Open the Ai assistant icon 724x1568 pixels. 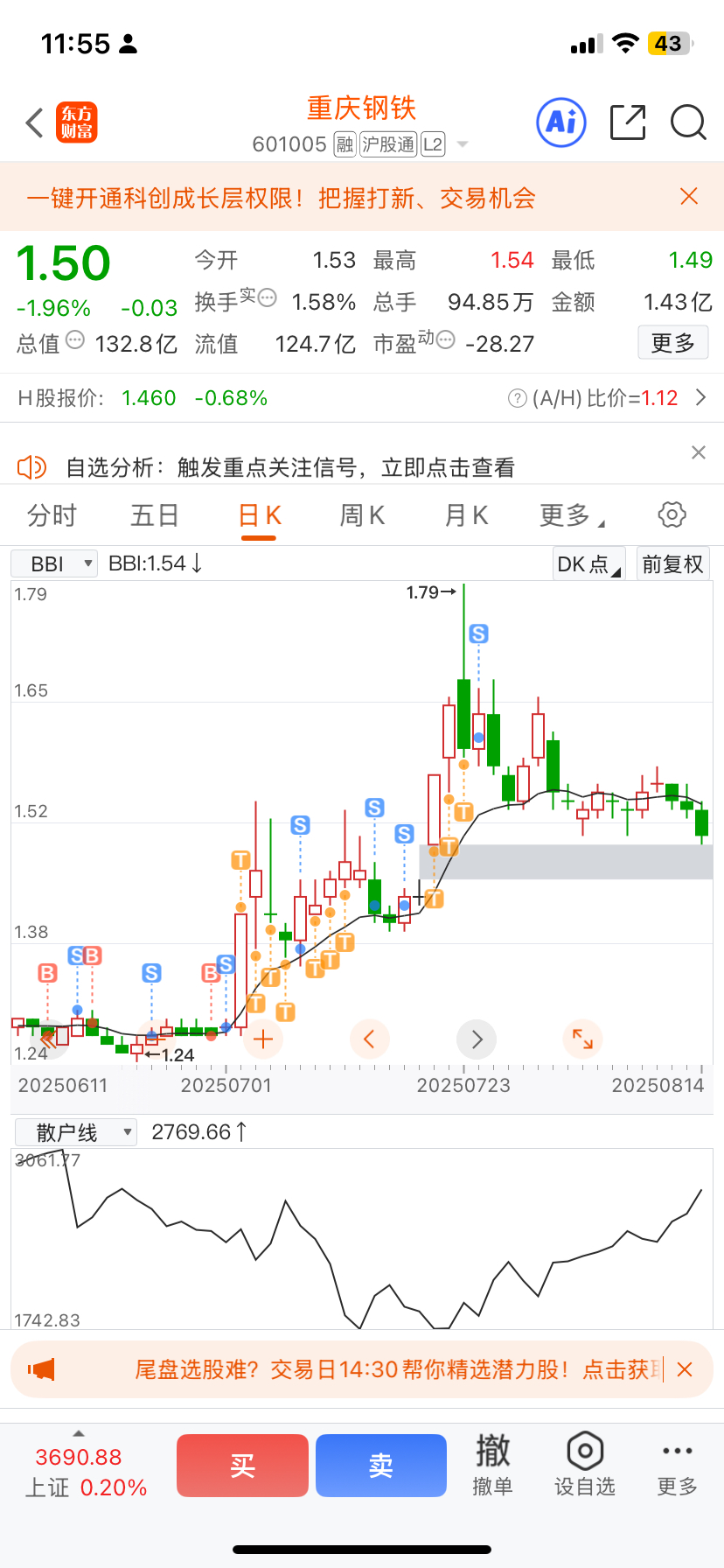point(560,122)
